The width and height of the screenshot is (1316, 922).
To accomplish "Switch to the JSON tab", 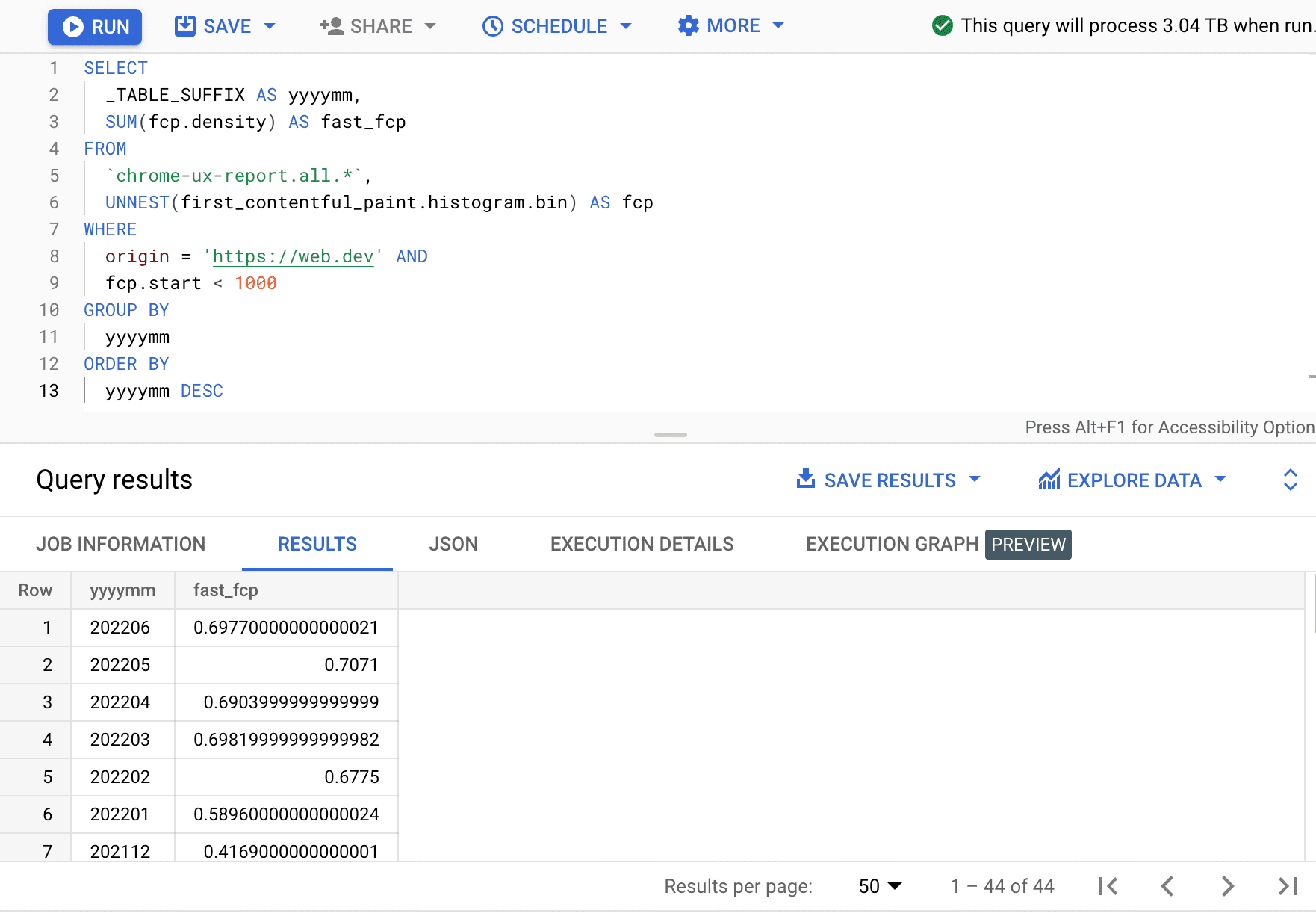I will coord(453,544).
